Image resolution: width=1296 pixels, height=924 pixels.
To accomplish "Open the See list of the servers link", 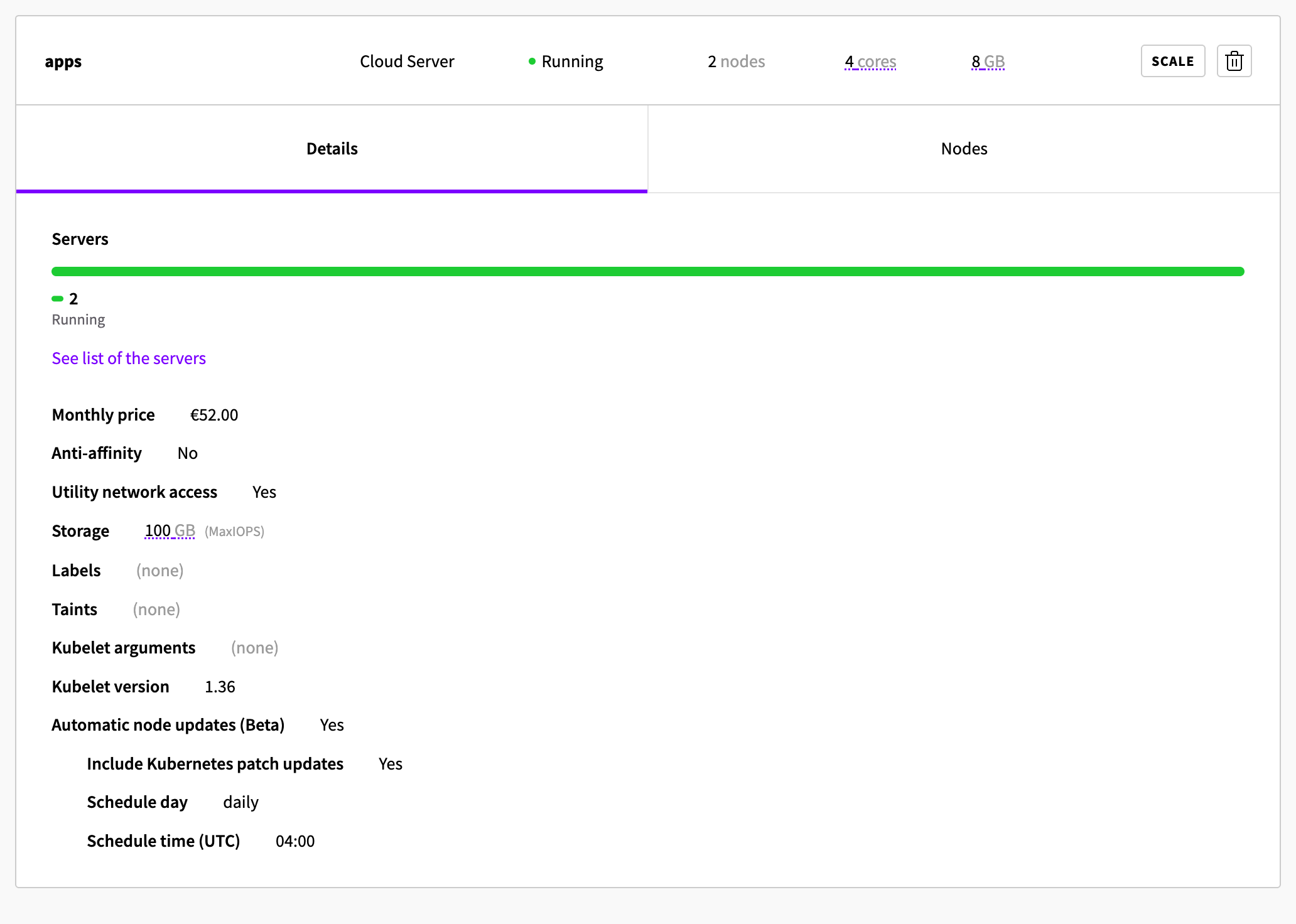I will point(129,358).
